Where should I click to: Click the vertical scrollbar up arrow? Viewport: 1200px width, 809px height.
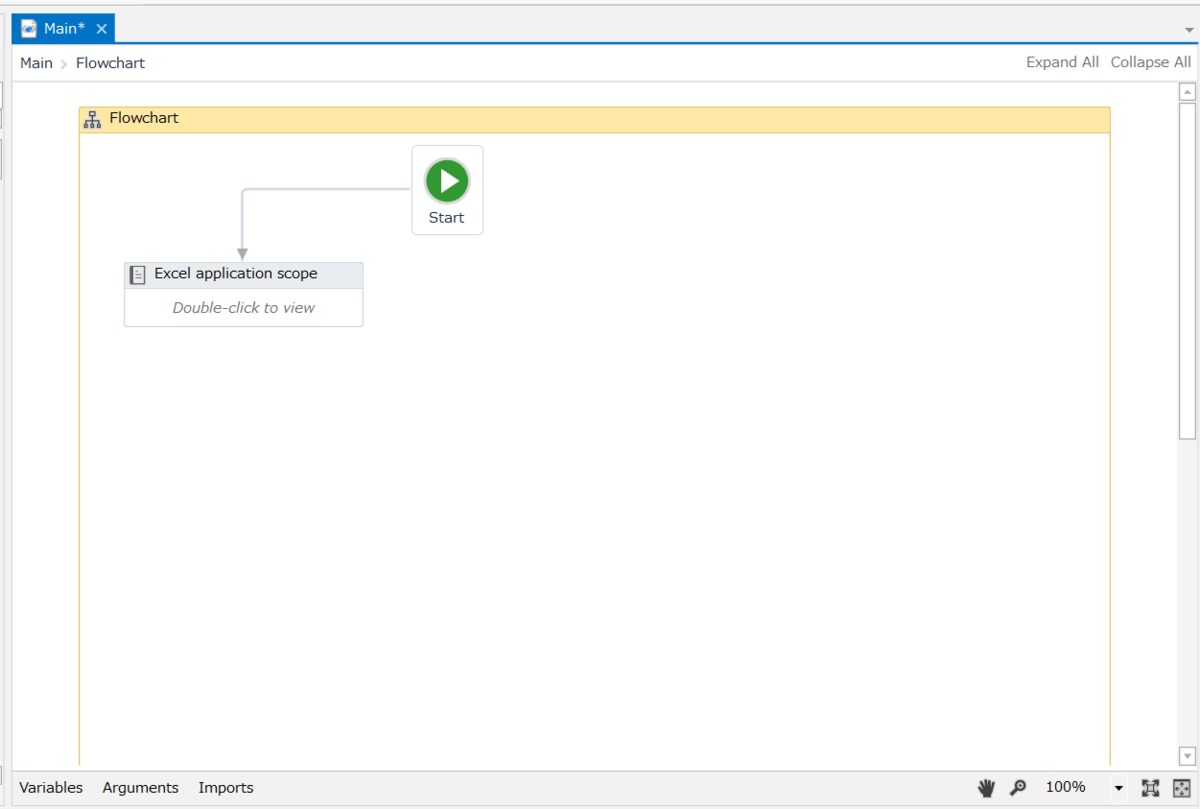click(x=1187, y=92)
